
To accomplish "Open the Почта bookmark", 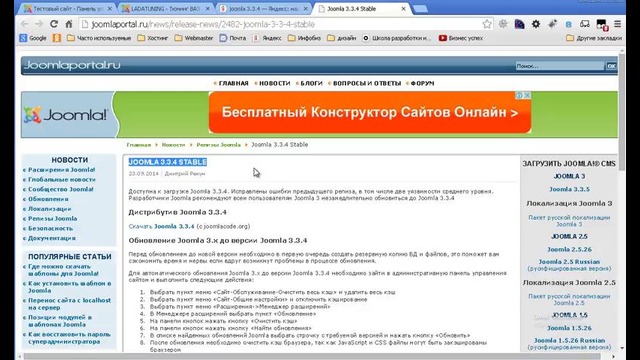I will click(x=233, y=38).
